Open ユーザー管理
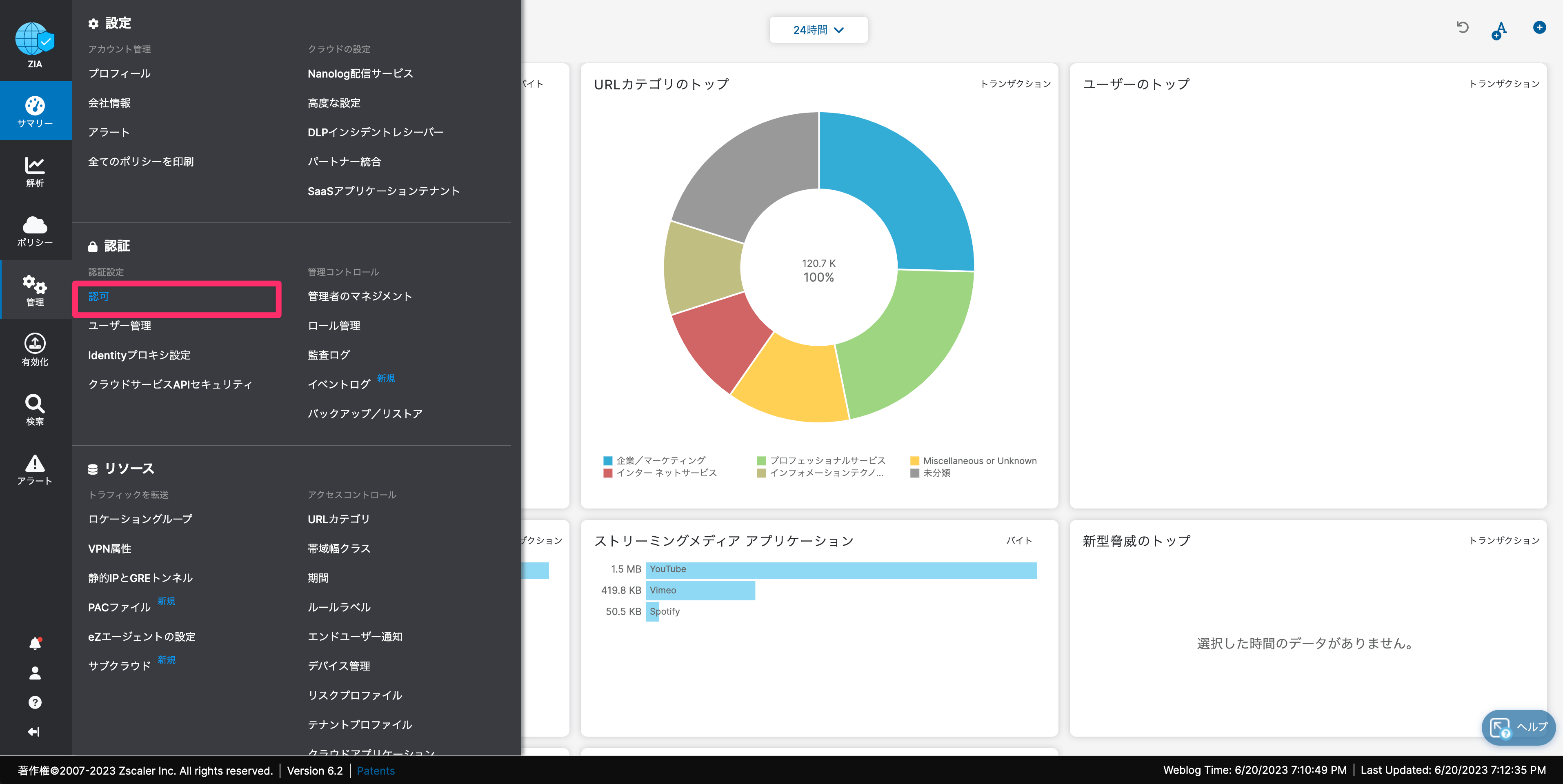This screenshot has height=784, width=1563. pos(120,326)
